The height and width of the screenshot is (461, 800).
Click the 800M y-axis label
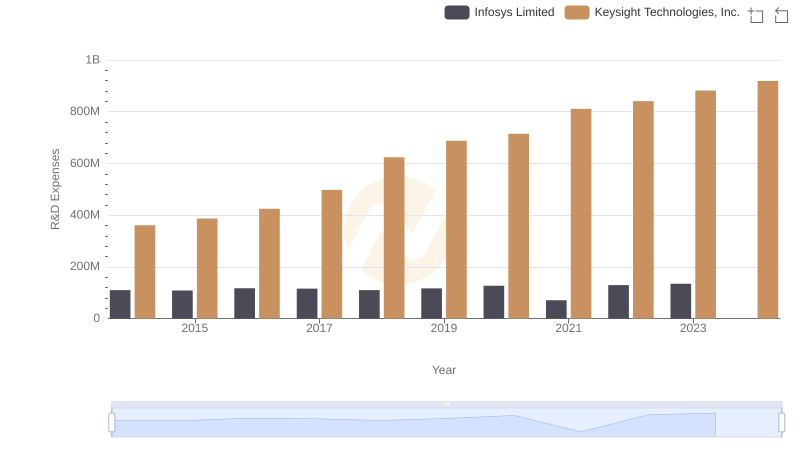[x=85, y=111]
